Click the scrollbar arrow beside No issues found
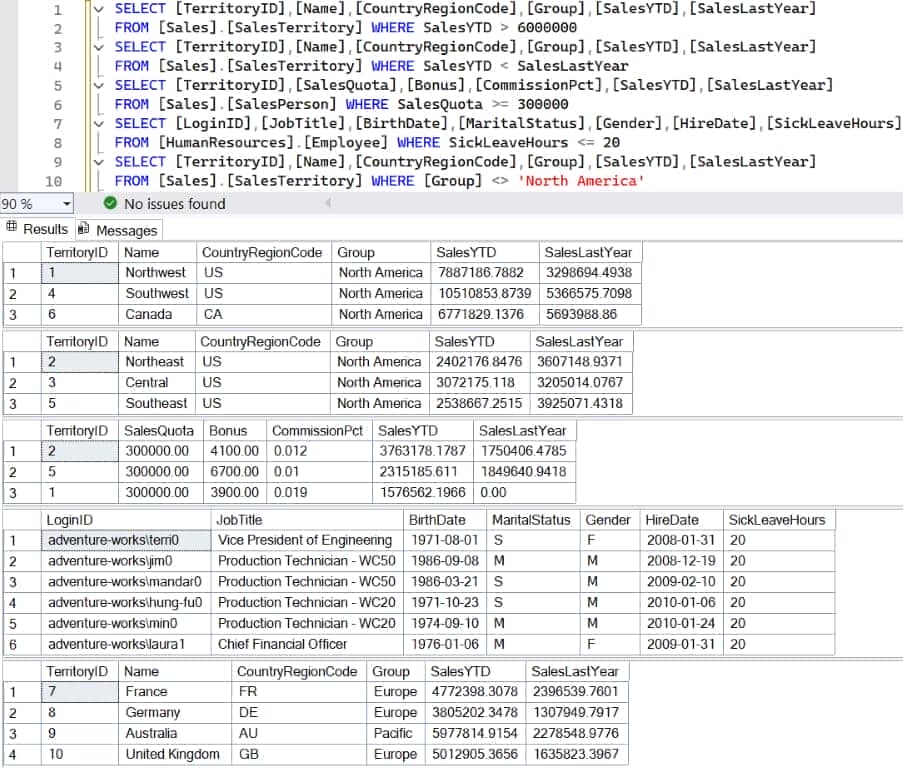 pos(329,202)
